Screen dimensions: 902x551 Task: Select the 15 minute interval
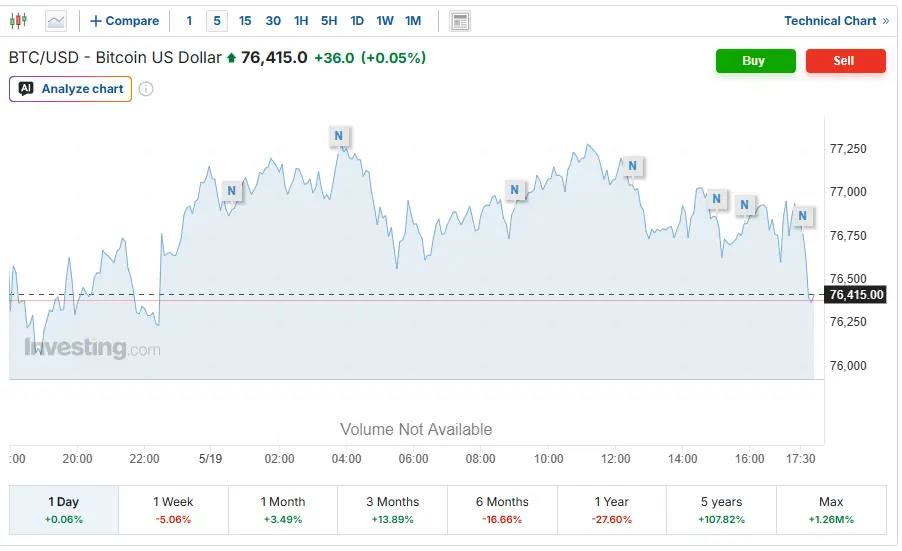click(245, 21)
